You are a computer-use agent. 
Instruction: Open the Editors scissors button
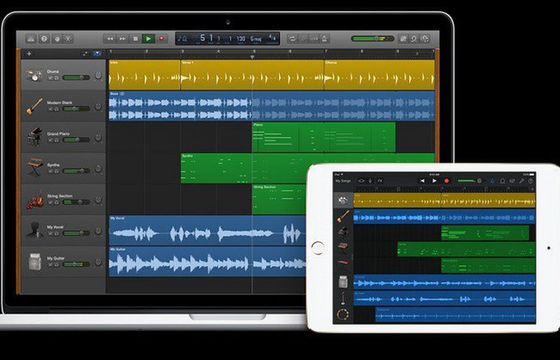coord(68,39)
